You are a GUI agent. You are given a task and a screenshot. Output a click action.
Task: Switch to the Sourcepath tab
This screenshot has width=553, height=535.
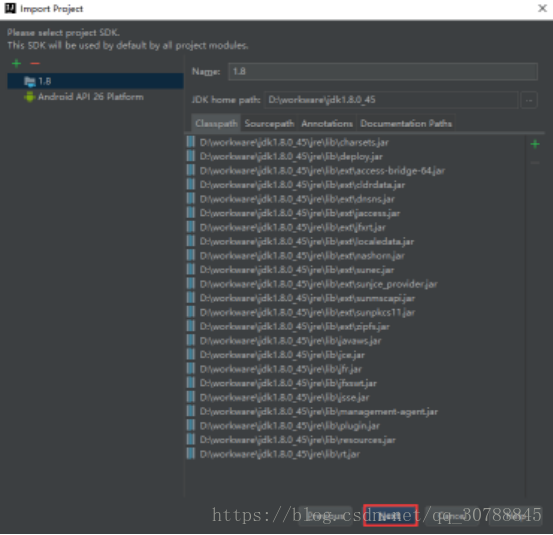point(269,123)
